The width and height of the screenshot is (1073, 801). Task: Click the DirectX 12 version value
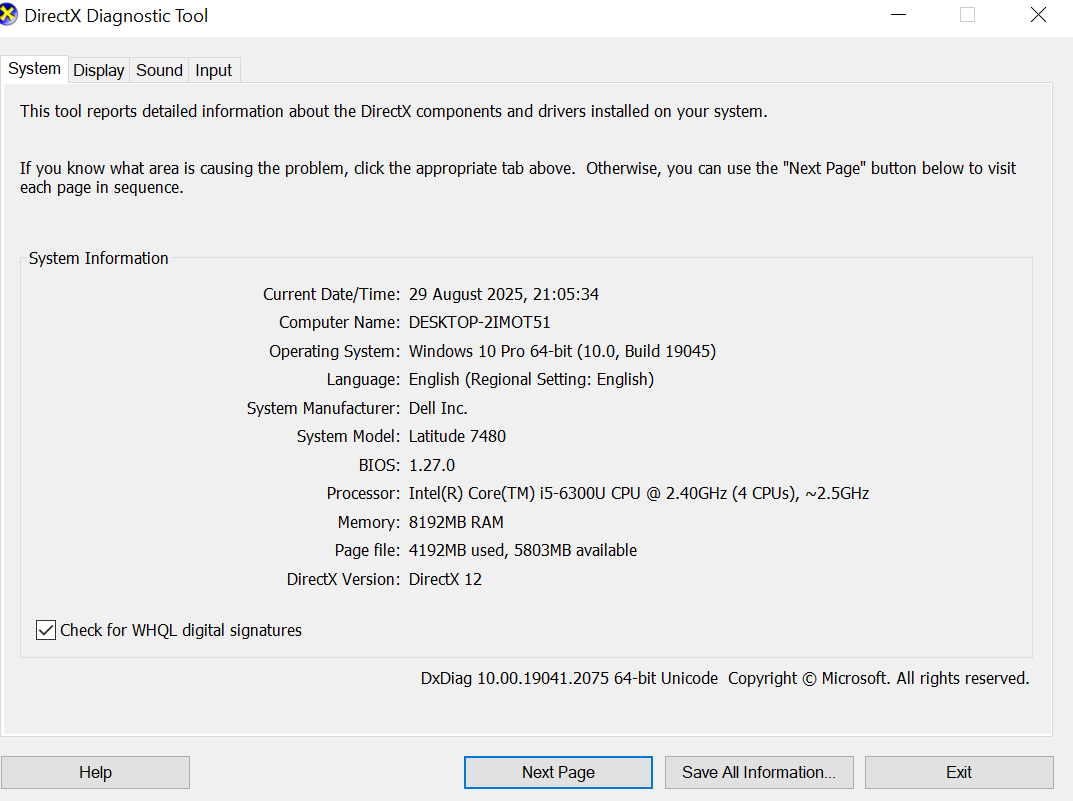coord(445,579)
